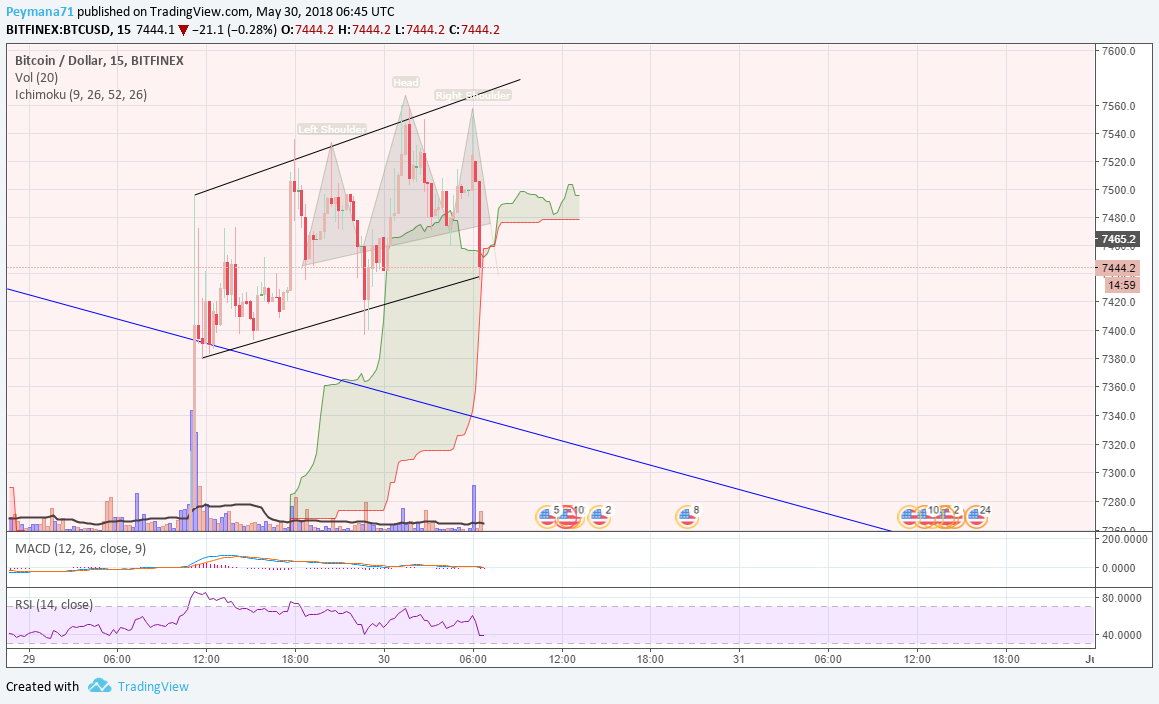Viewport: 1159px width, 704px height.
Task: Click the US flag event labeled 8
Action: pos(687,517)
